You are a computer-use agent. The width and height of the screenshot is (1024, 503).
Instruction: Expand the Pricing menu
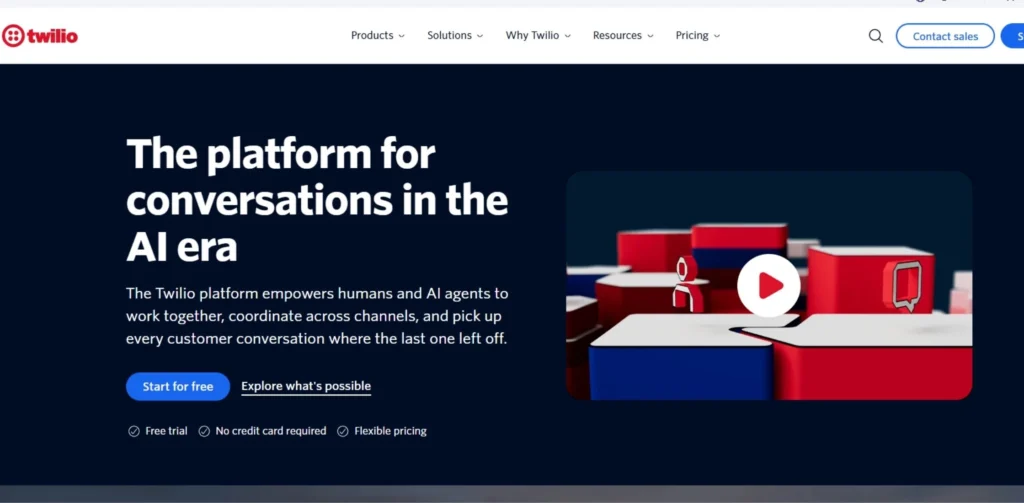coord(697,35)
